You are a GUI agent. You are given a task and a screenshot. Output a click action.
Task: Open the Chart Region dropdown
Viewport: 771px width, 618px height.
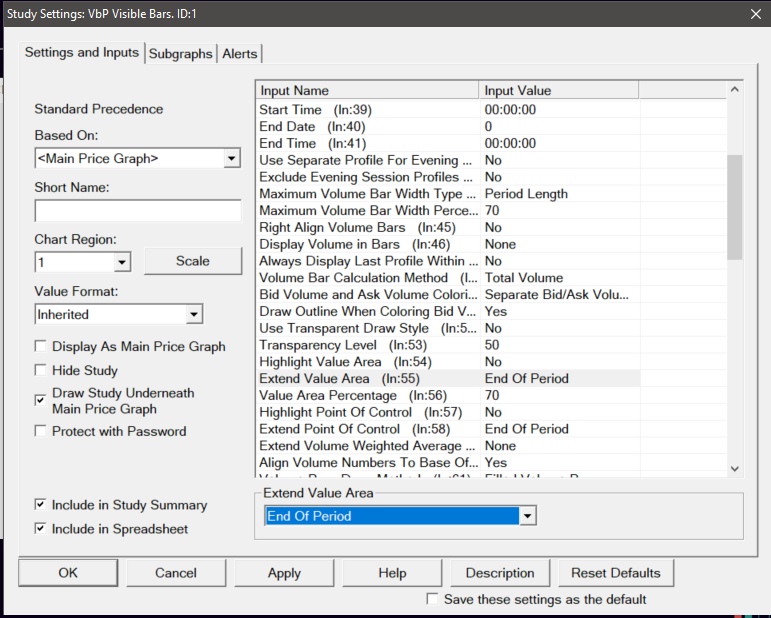(x=122, y=262)
